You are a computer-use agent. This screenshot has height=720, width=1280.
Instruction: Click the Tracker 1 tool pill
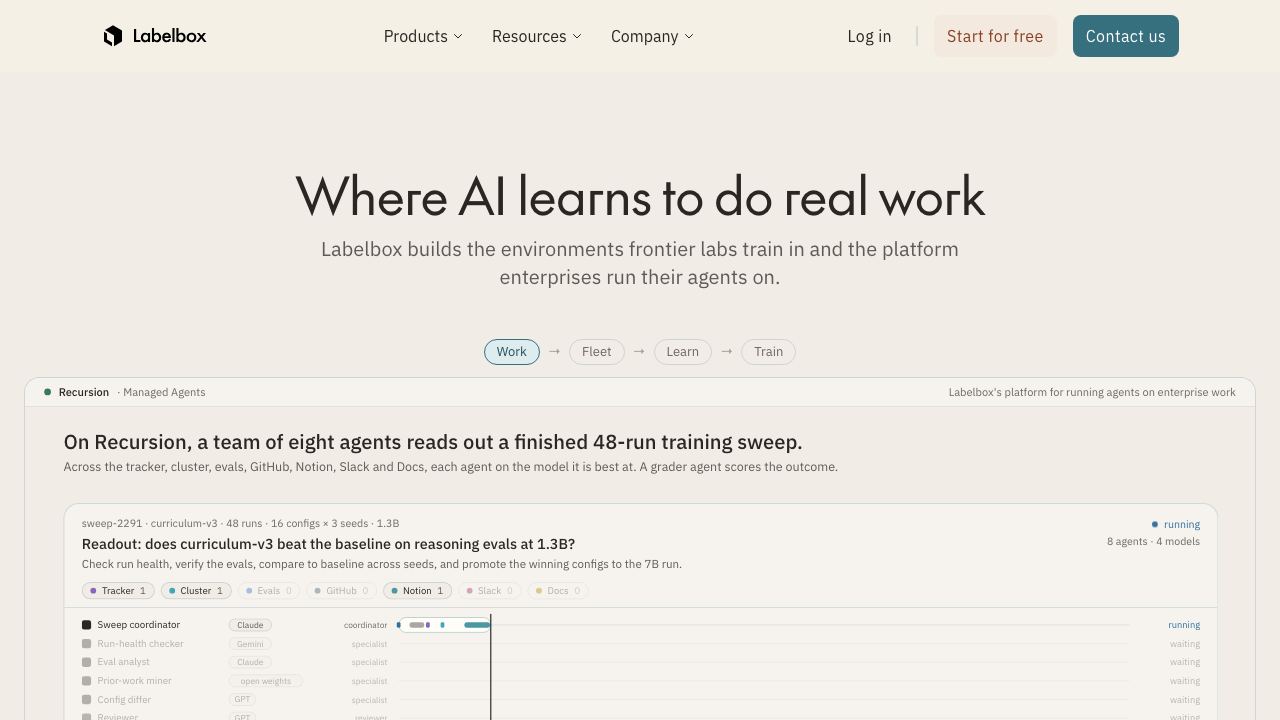(x=118, y=591)
